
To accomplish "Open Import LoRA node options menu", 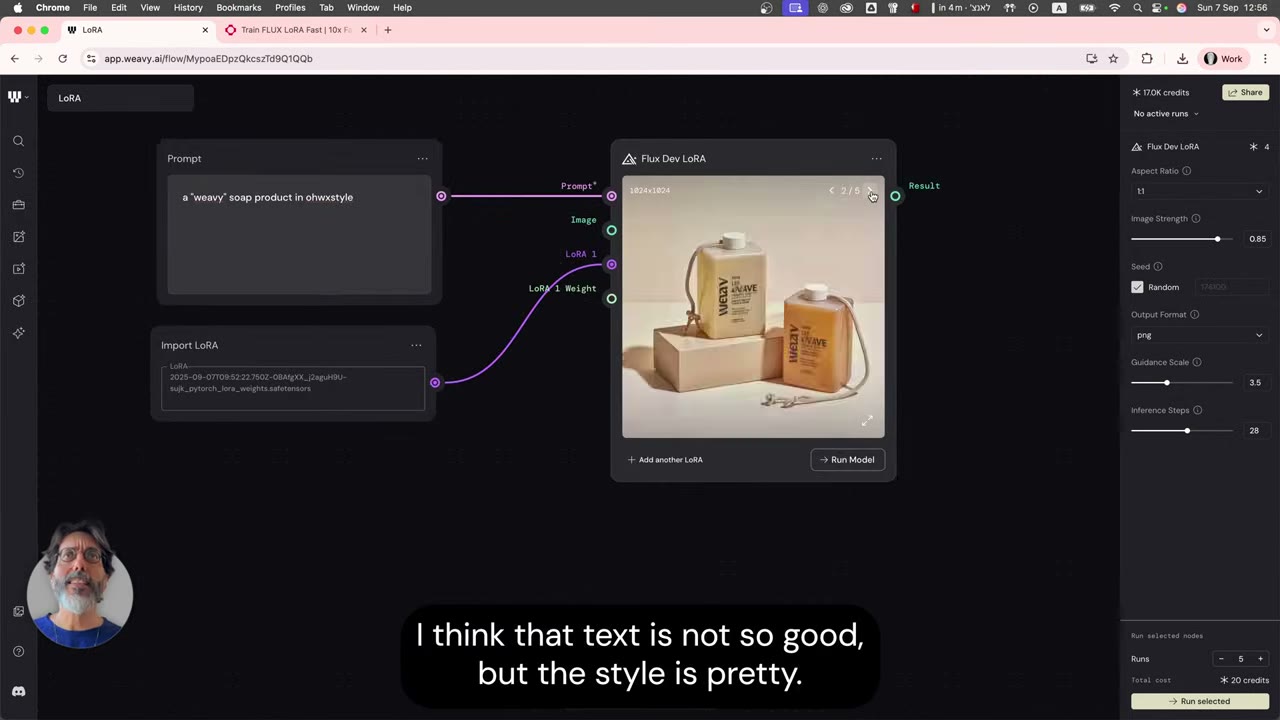I will (x=416, y=345).
